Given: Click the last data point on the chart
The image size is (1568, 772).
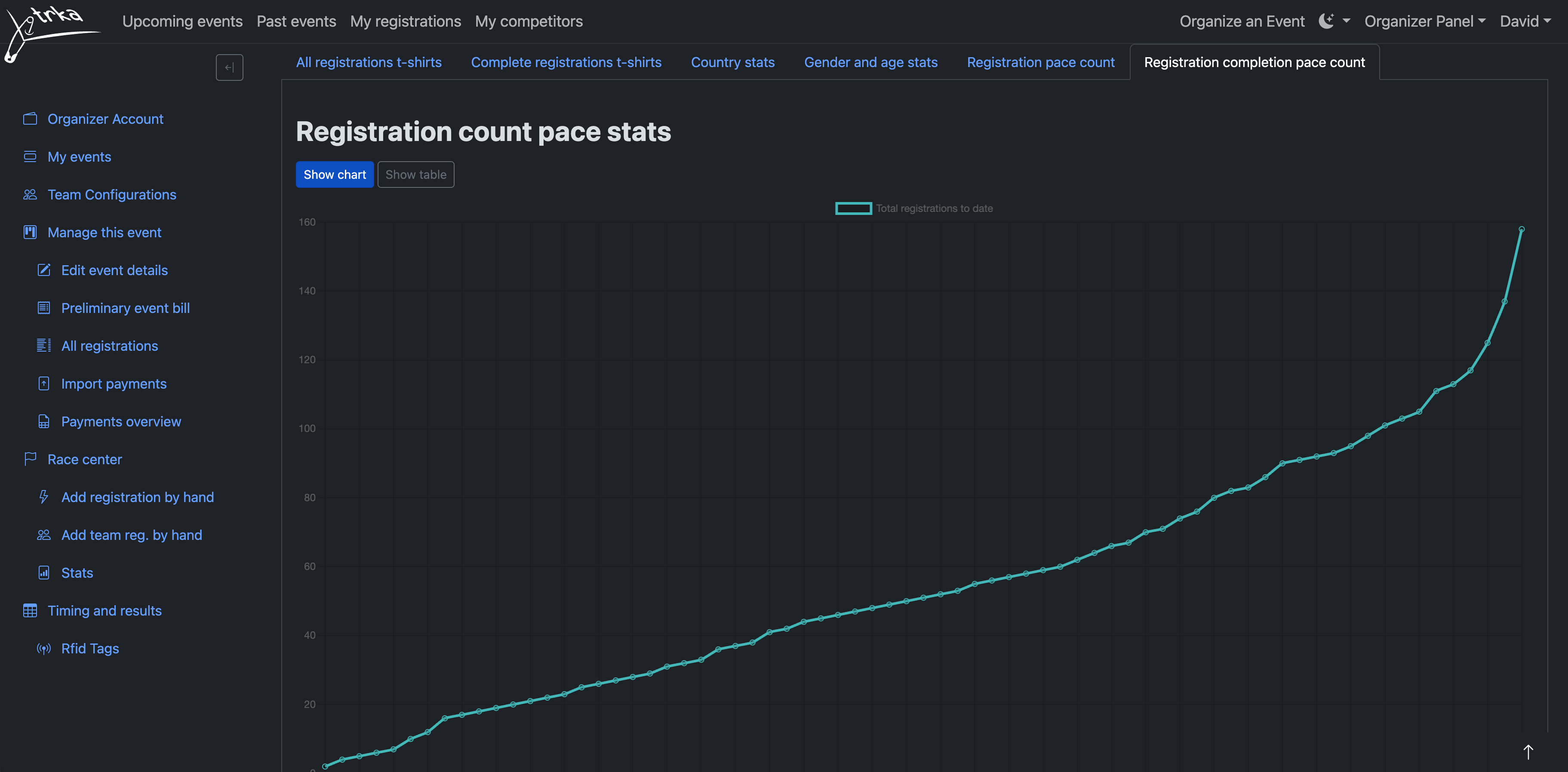Looking at the screenshot, I should 1521,230.
